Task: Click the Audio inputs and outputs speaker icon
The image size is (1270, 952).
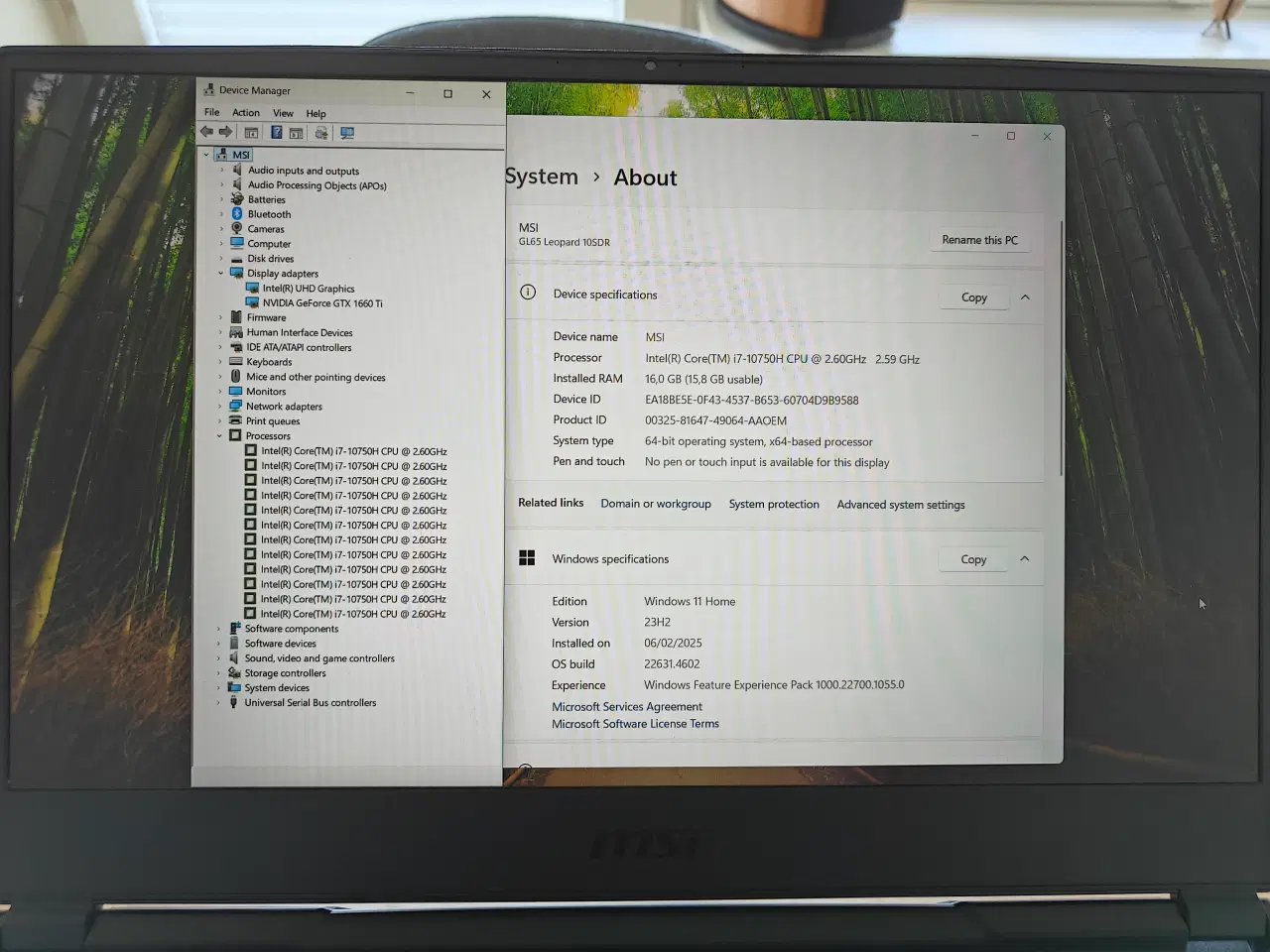Action: [237, 170]
